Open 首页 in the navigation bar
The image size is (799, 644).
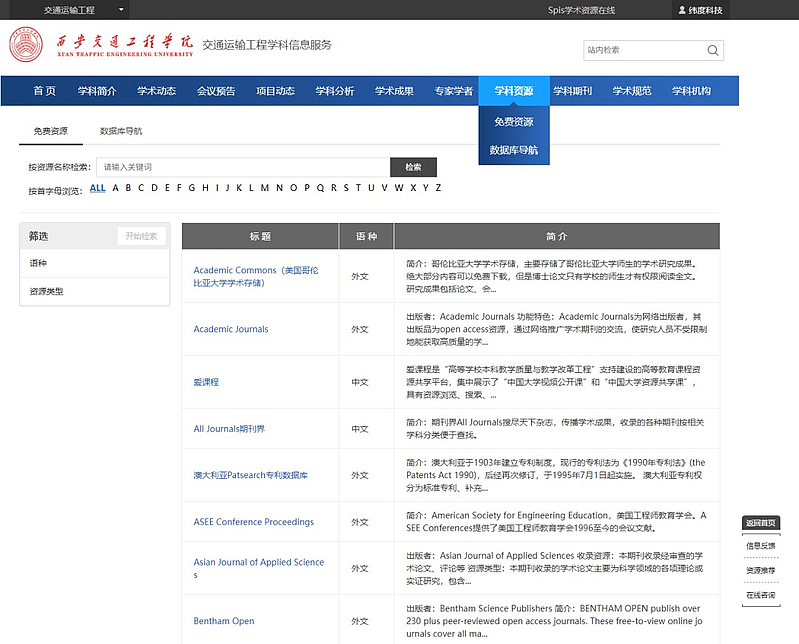coord(44,91)
